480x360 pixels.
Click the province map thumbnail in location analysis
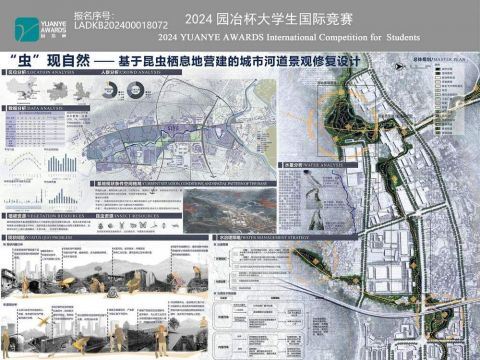(58, 90)
